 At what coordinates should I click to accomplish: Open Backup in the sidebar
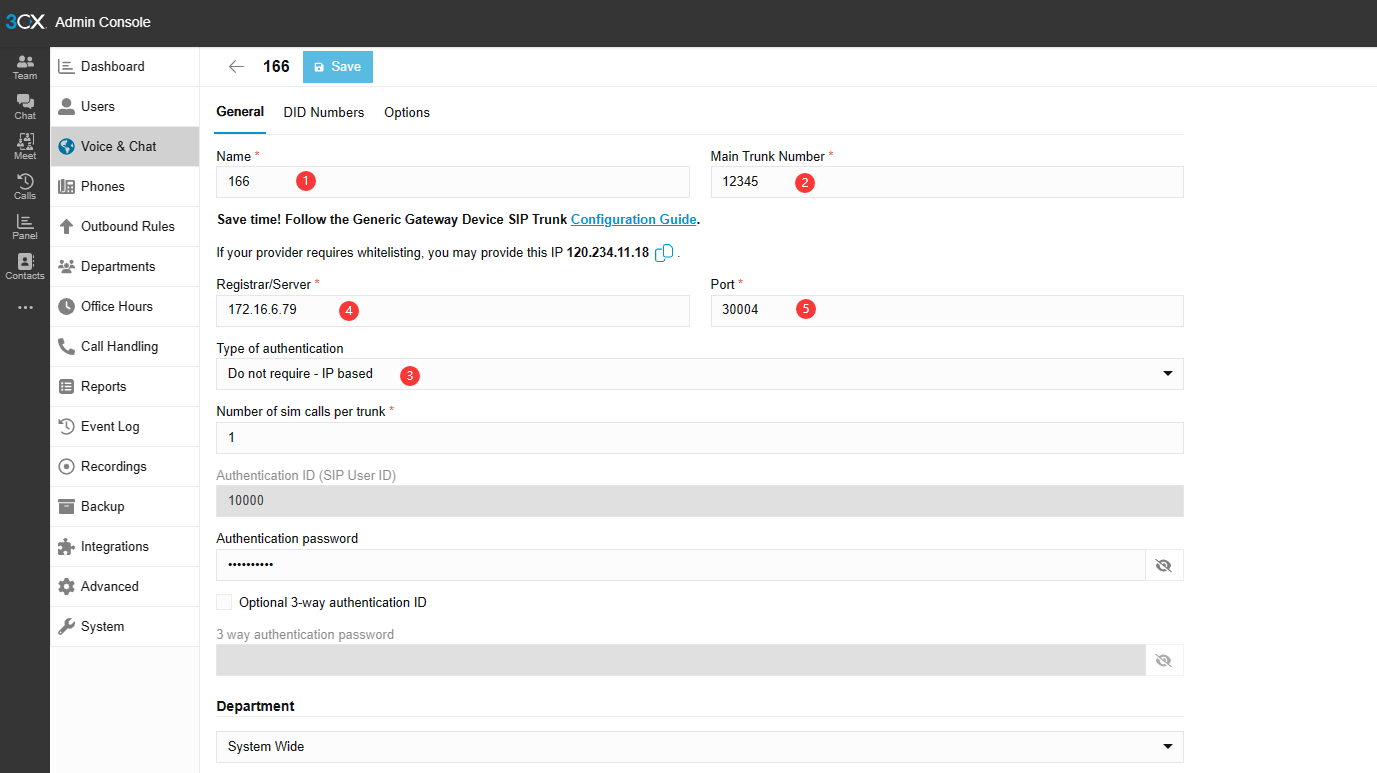pos(125,507)
